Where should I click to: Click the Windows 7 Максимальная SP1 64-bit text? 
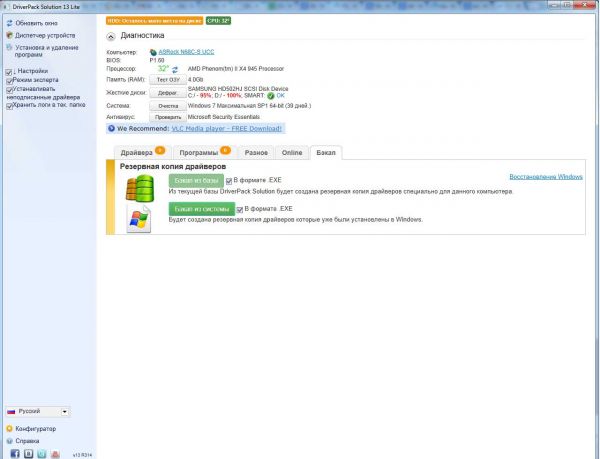[x=249, y=106]
